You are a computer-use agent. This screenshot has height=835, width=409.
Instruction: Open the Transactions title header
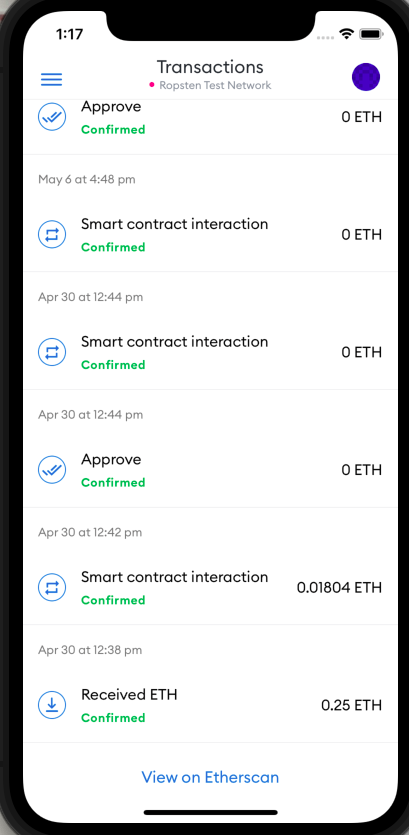[x=210, y=67]
